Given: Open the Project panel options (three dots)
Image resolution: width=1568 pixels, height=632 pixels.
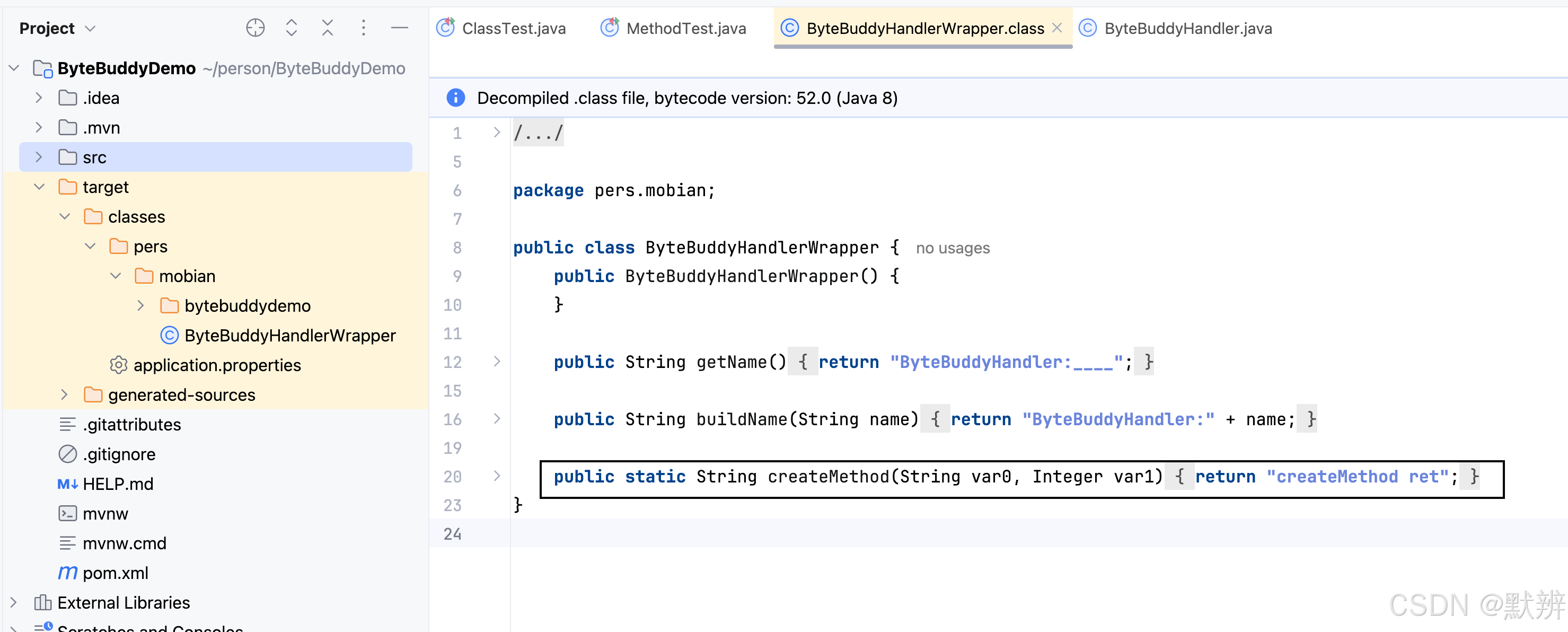Looking at the screenshot, I should [x=364, y=28].
